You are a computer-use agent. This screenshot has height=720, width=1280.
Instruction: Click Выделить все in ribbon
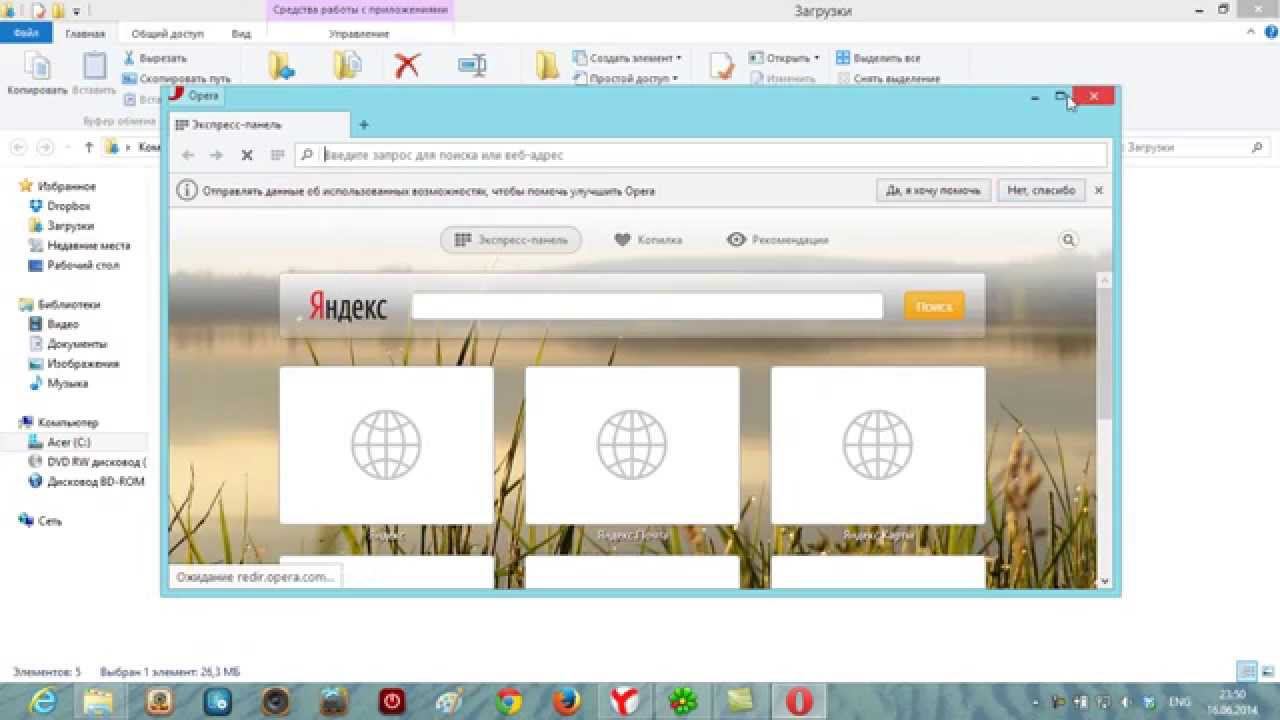tap(879, 58)
